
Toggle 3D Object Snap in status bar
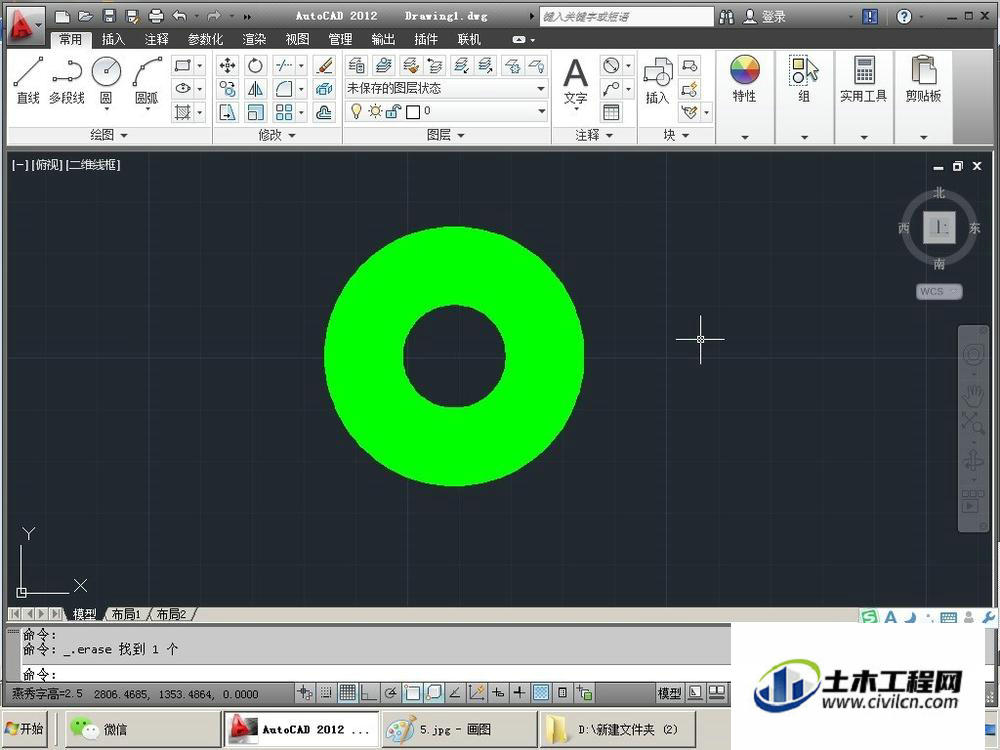434,693
